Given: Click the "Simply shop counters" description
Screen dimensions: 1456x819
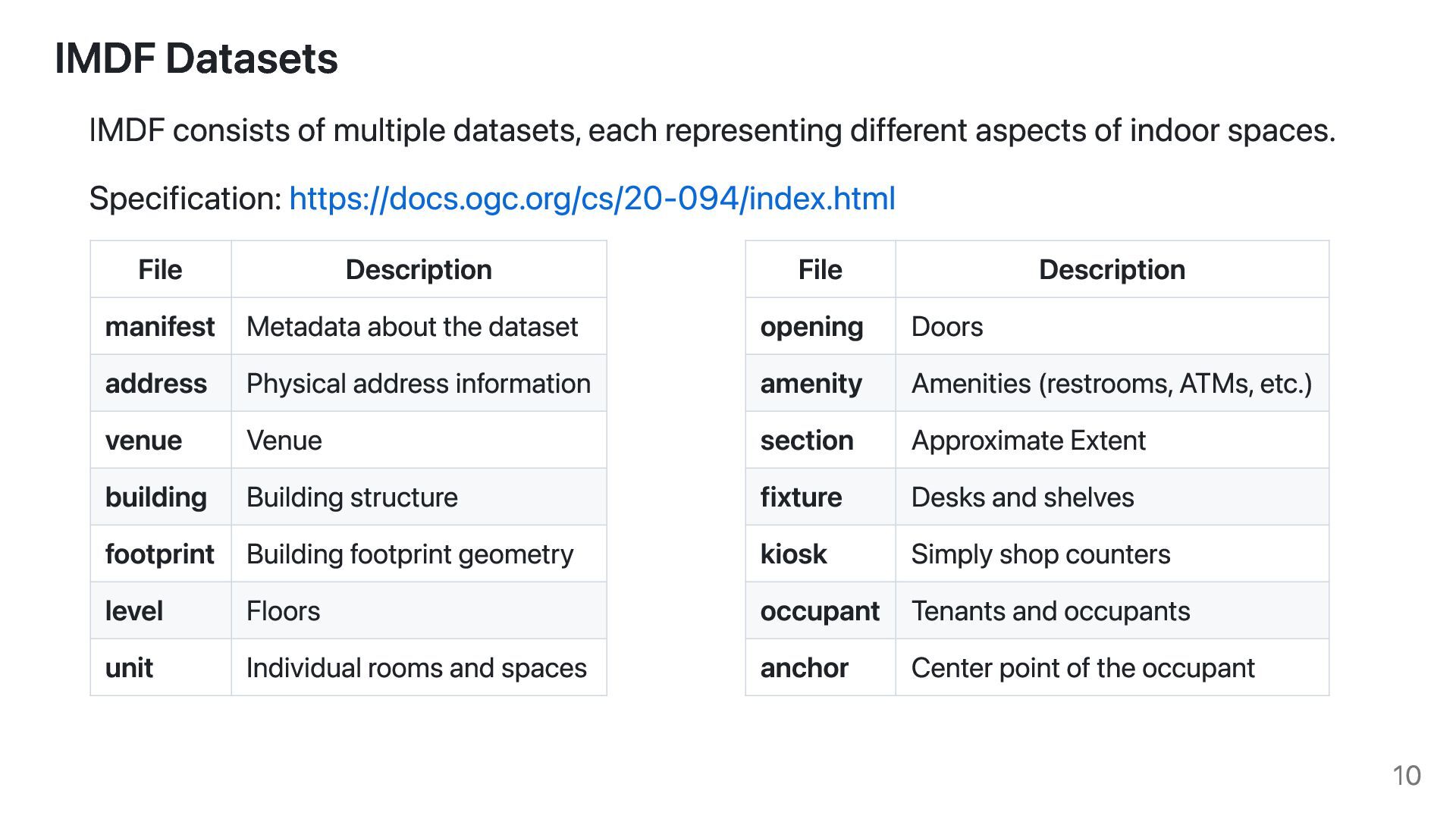Looking at the screenshot, I should [1040, 554].
